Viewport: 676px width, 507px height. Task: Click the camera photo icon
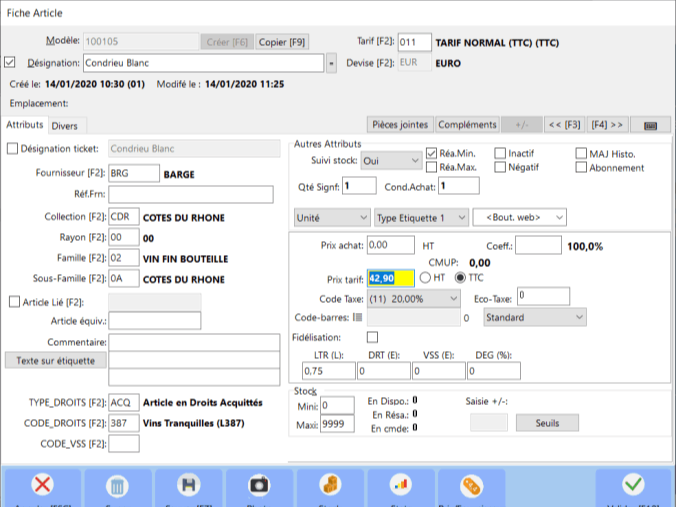click(x=259, y=486)
